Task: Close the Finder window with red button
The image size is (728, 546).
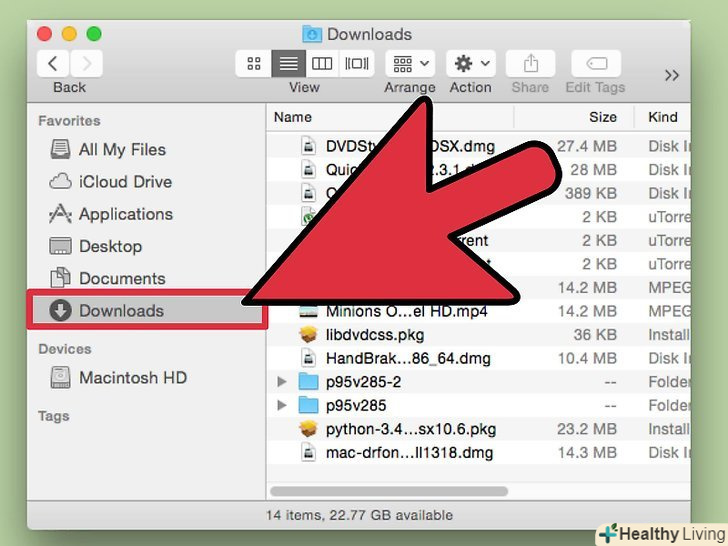Action: click(45, 34)
